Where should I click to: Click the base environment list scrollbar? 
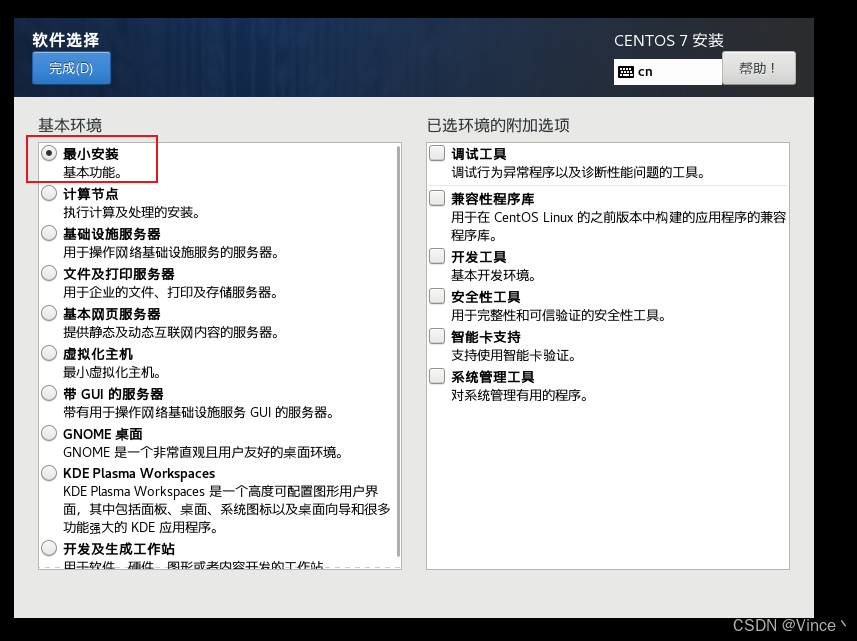(x=398, y=351)
